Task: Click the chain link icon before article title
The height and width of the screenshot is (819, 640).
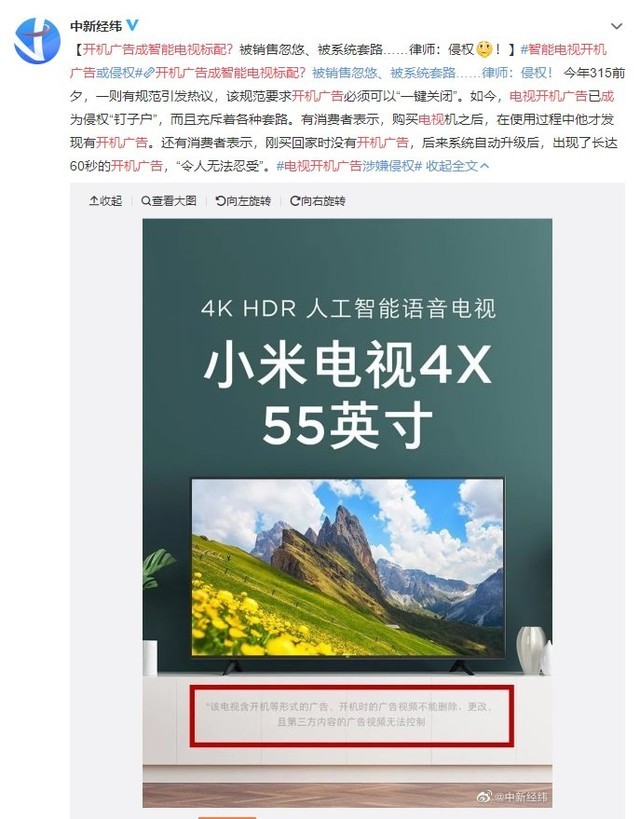Action: click(149, 73)
